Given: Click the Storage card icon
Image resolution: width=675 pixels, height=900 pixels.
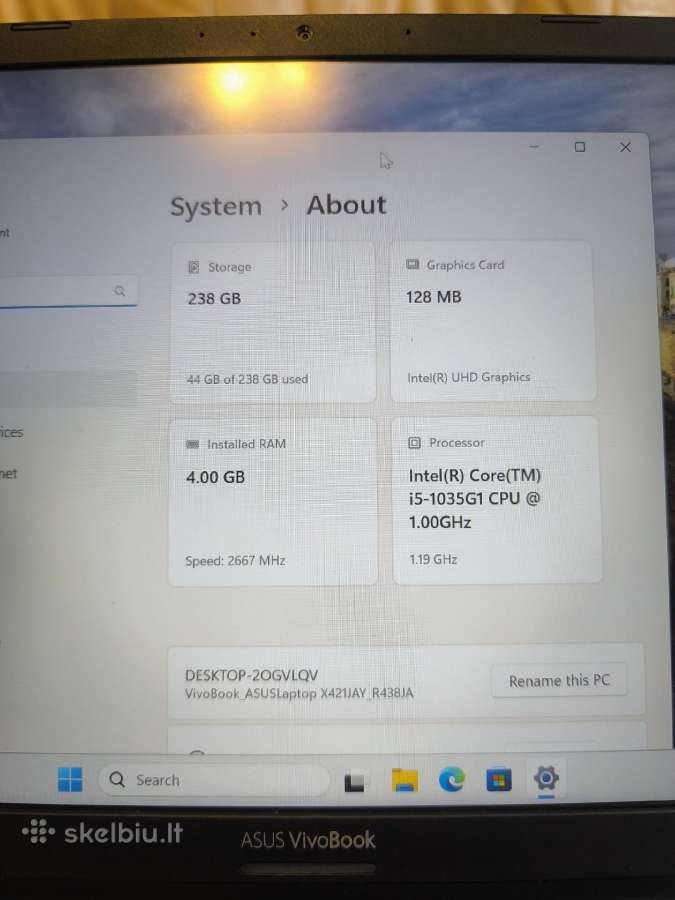Looking at the screenshot, I should click(194, 267).
